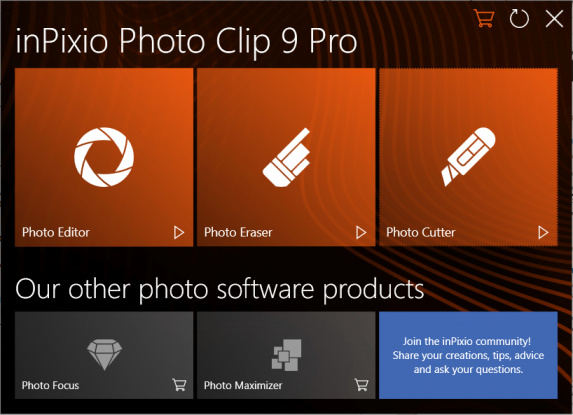Click the diamond icon for Photo Focus

105,355
